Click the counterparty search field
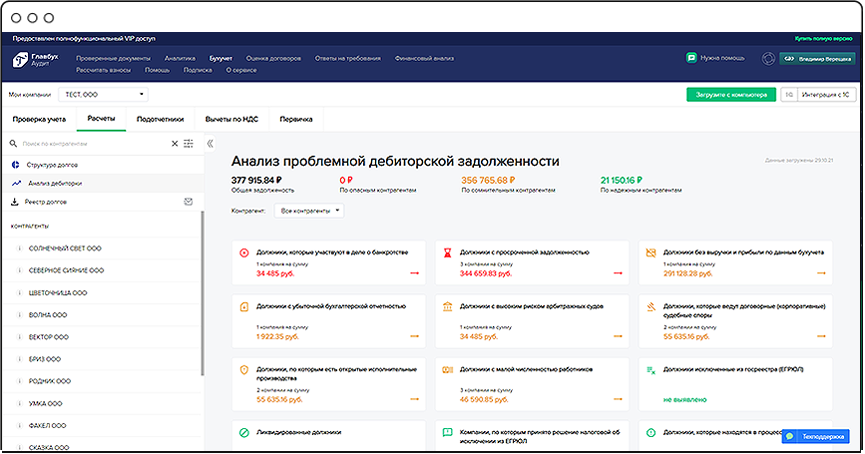Screen dimensions: 865x454 pos(94,144)
